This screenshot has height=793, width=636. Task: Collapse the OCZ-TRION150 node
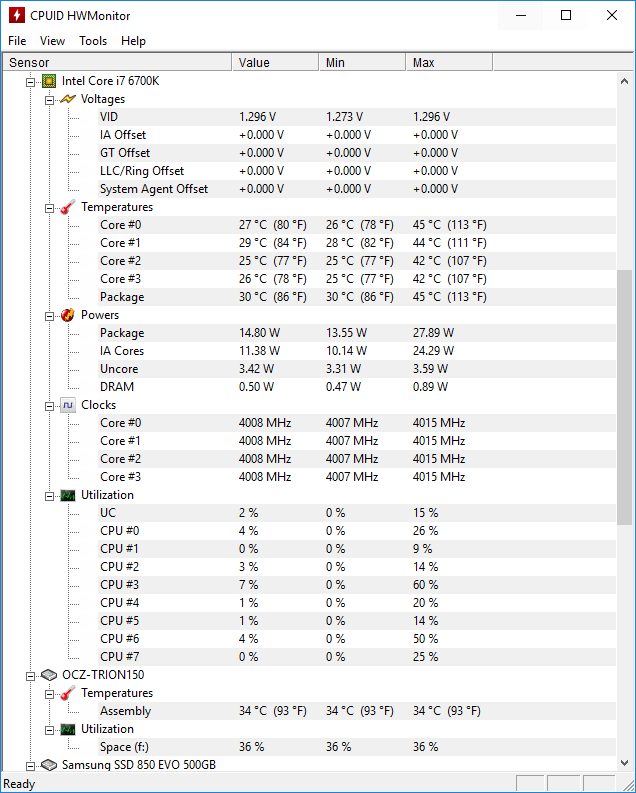(31, 676)
